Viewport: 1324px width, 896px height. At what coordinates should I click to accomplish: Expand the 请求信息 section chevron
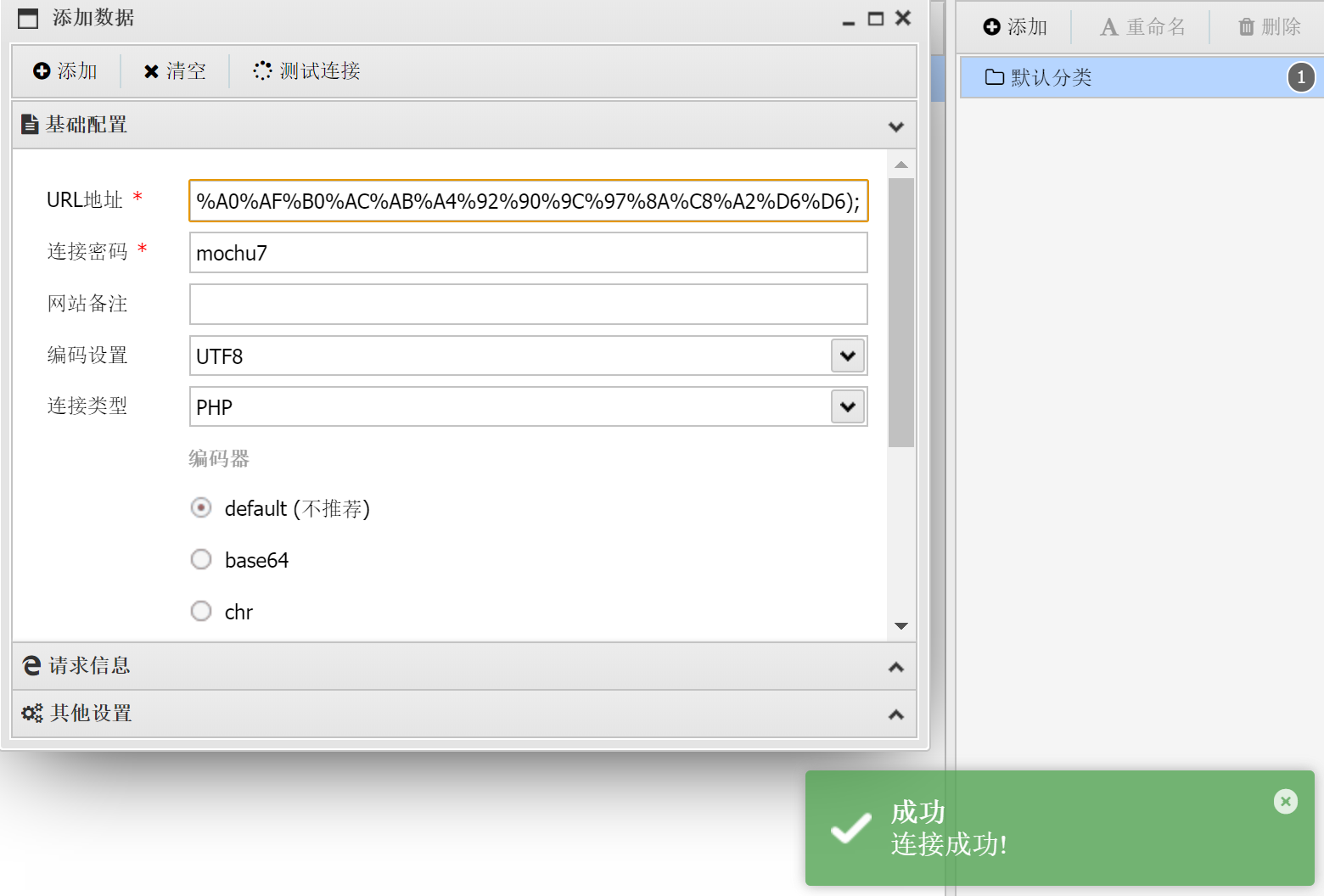pos(895,667)
